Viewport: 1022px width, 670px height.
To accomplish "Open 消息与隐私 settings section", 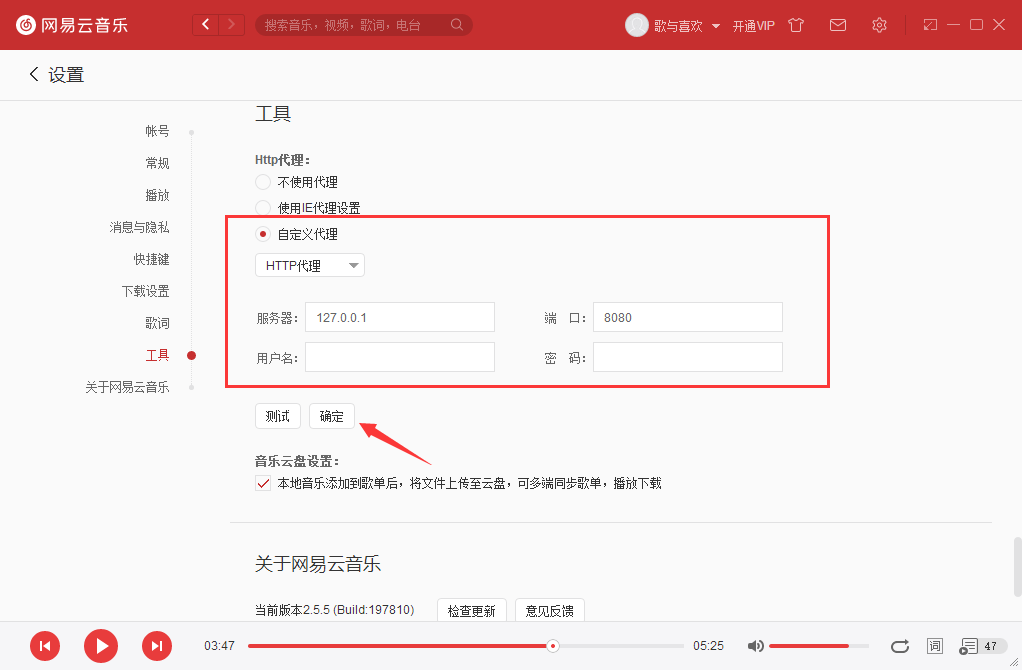I will pos(139,227).
